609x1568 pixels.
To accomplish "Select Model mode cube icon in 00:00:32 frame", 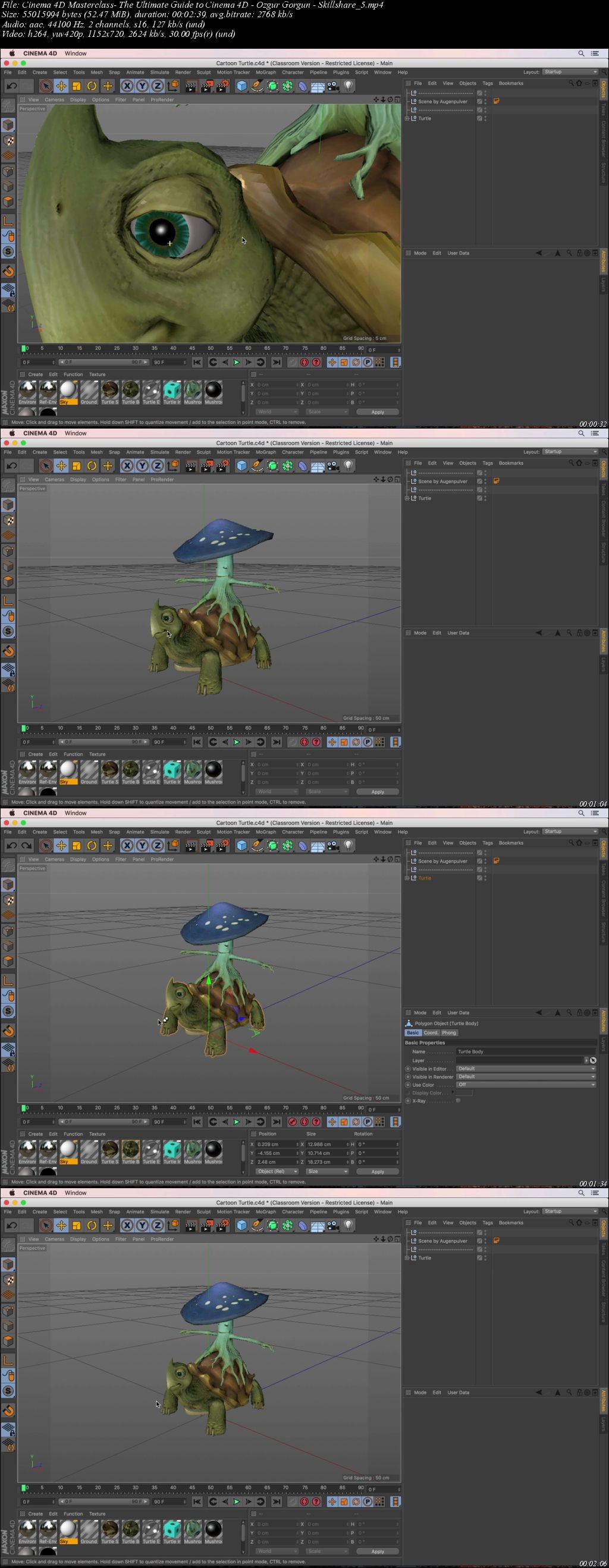I will tap(8, 125).
